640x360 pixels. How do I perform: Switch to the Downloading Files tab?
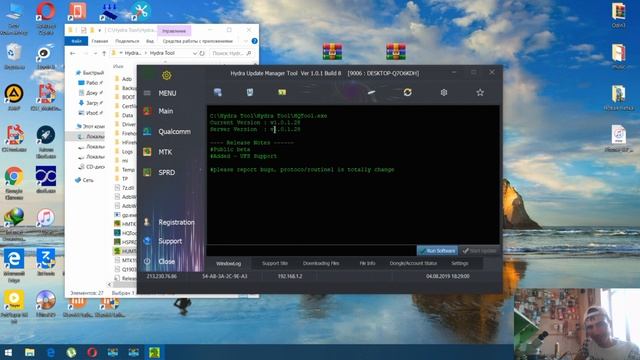[x=321, y=264]
